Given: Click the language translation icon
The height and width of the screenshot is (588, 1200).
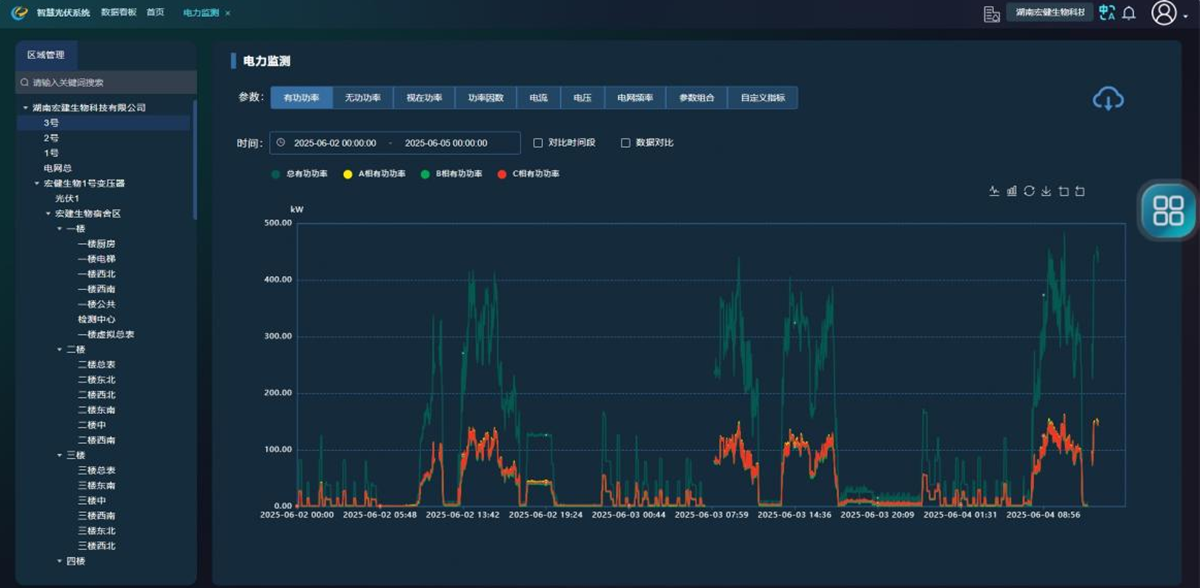Looking at the screenshot, I should pos(1106,13).
